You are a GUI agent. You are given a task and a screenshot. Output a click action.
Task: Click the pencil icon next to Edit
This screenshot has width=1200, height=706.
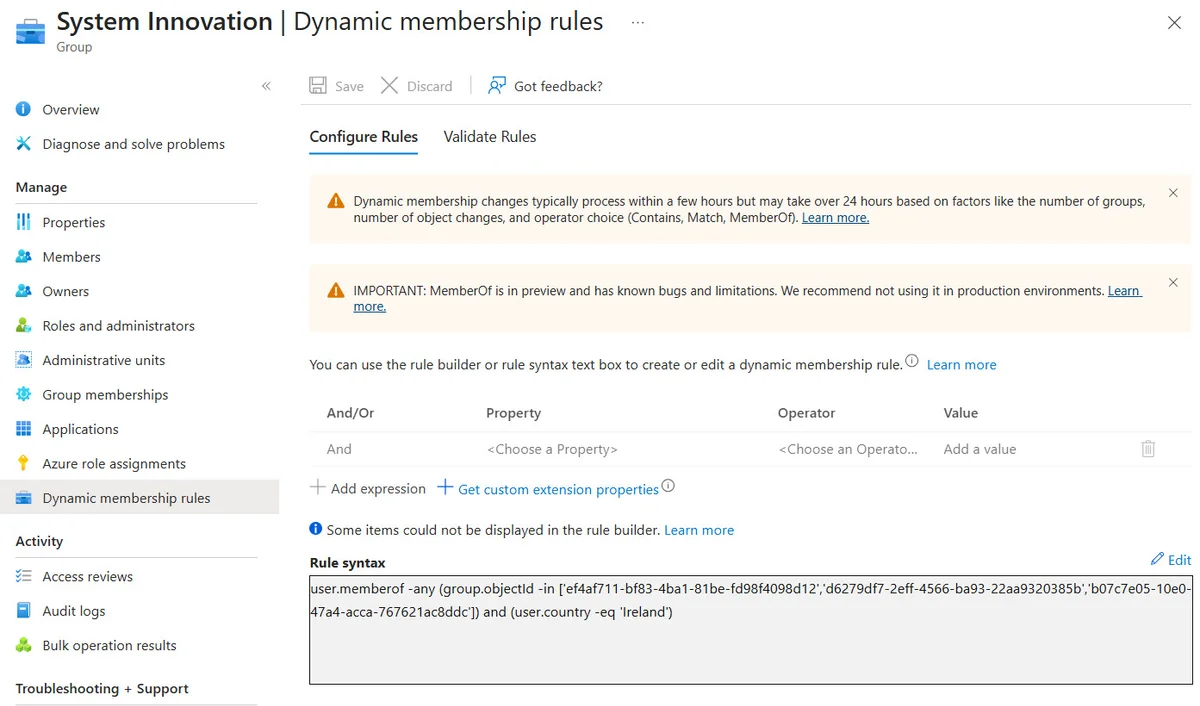1157,559
